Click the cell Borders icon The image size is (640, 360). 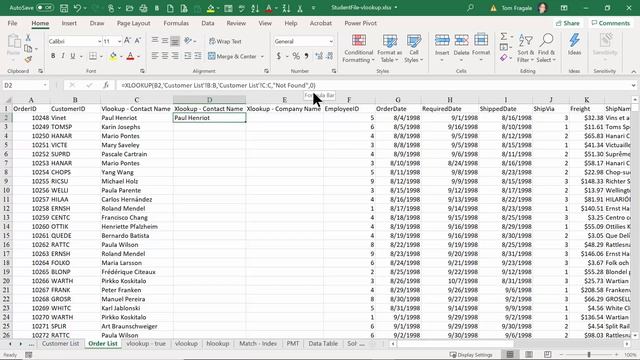coord(93,56)
